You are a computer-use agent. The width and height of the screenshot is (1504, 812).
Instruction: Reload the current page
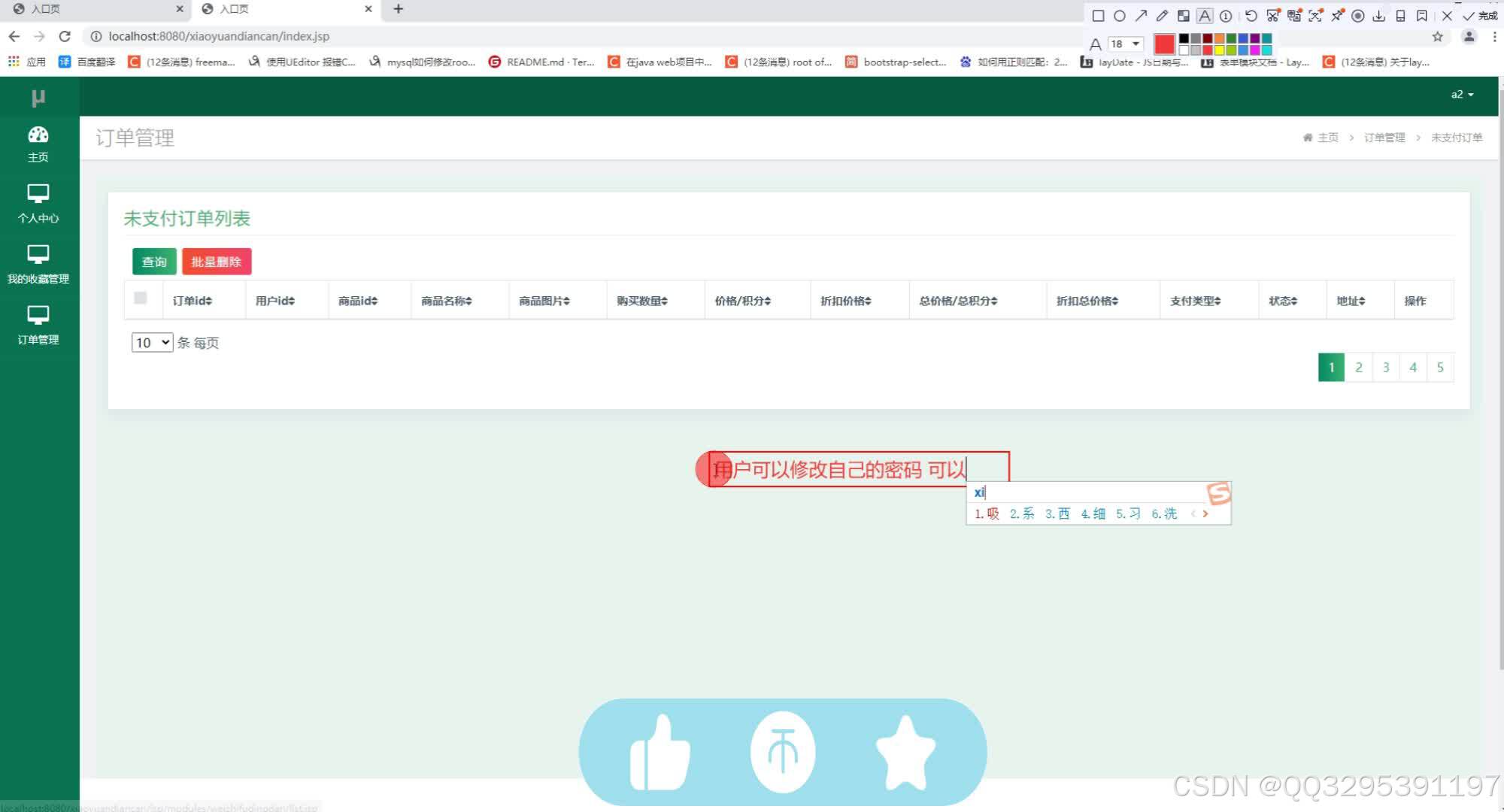[65, 36]
